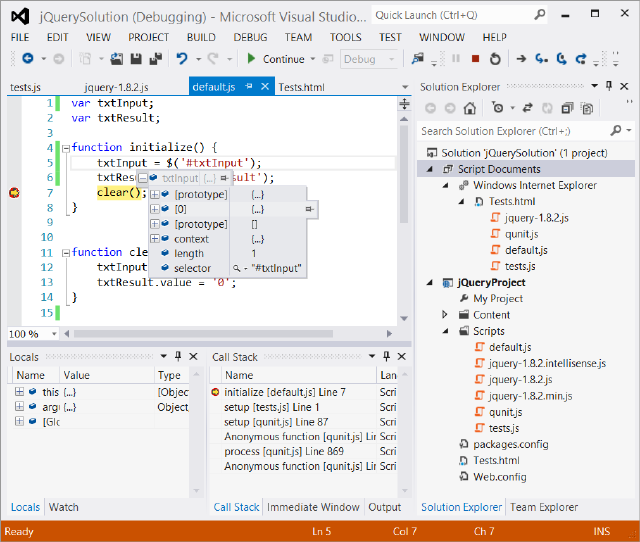The height and width of the screenshot is (542, 640).
Task: Click the Save All toolbar icon
Action: [156, 59]
